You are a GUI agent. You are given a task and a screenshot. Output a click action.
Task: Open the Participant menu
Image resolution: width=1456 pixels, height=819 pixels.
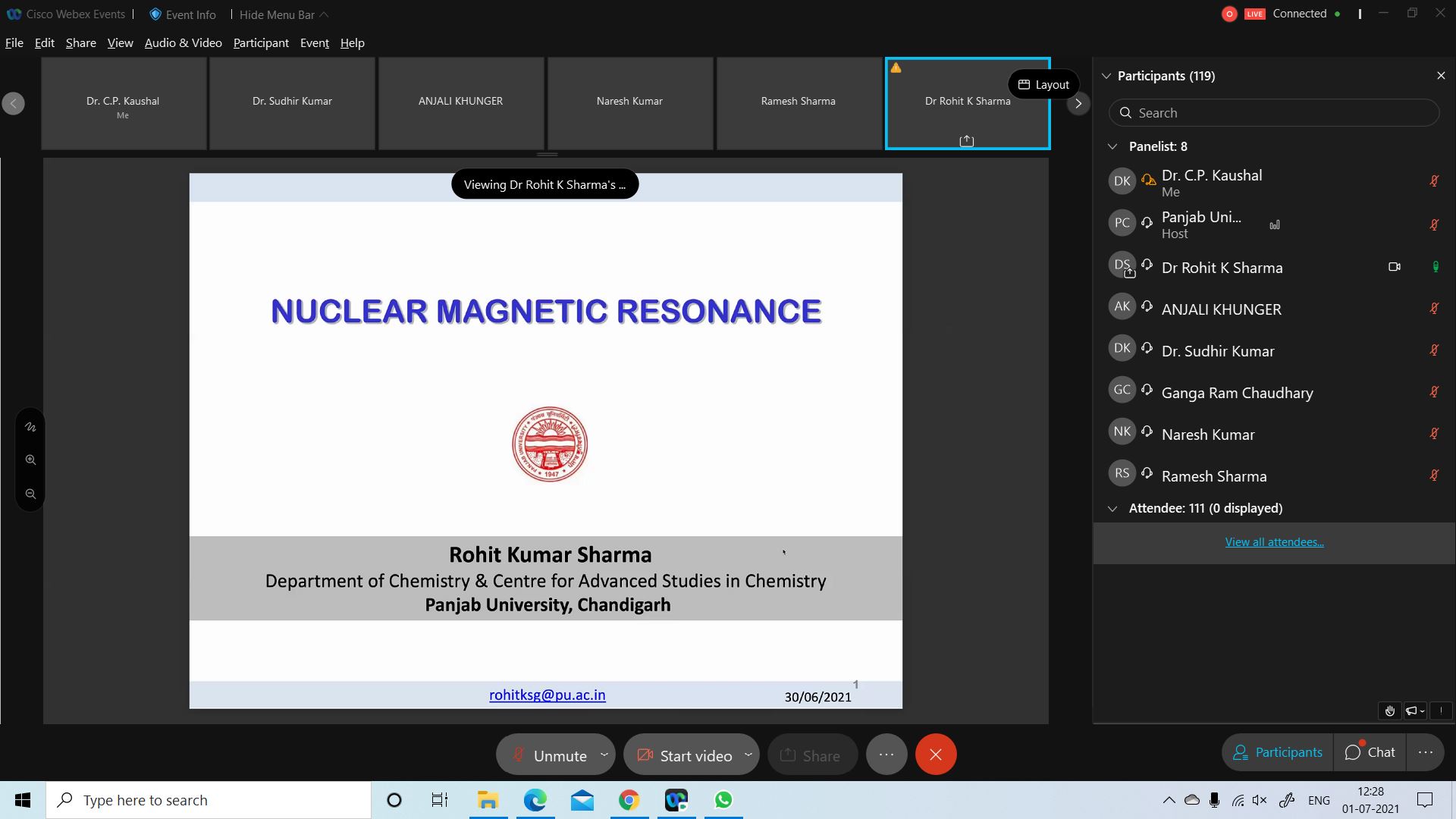coord(261,43)
